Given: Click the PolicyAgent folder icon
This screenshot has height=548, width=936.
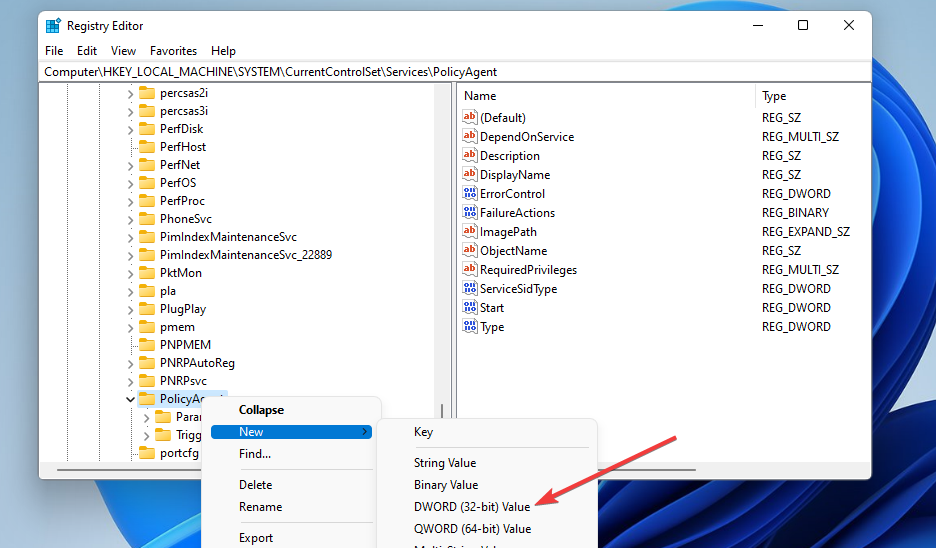Looking at the screenshot, I should click(x=147, y=399).
